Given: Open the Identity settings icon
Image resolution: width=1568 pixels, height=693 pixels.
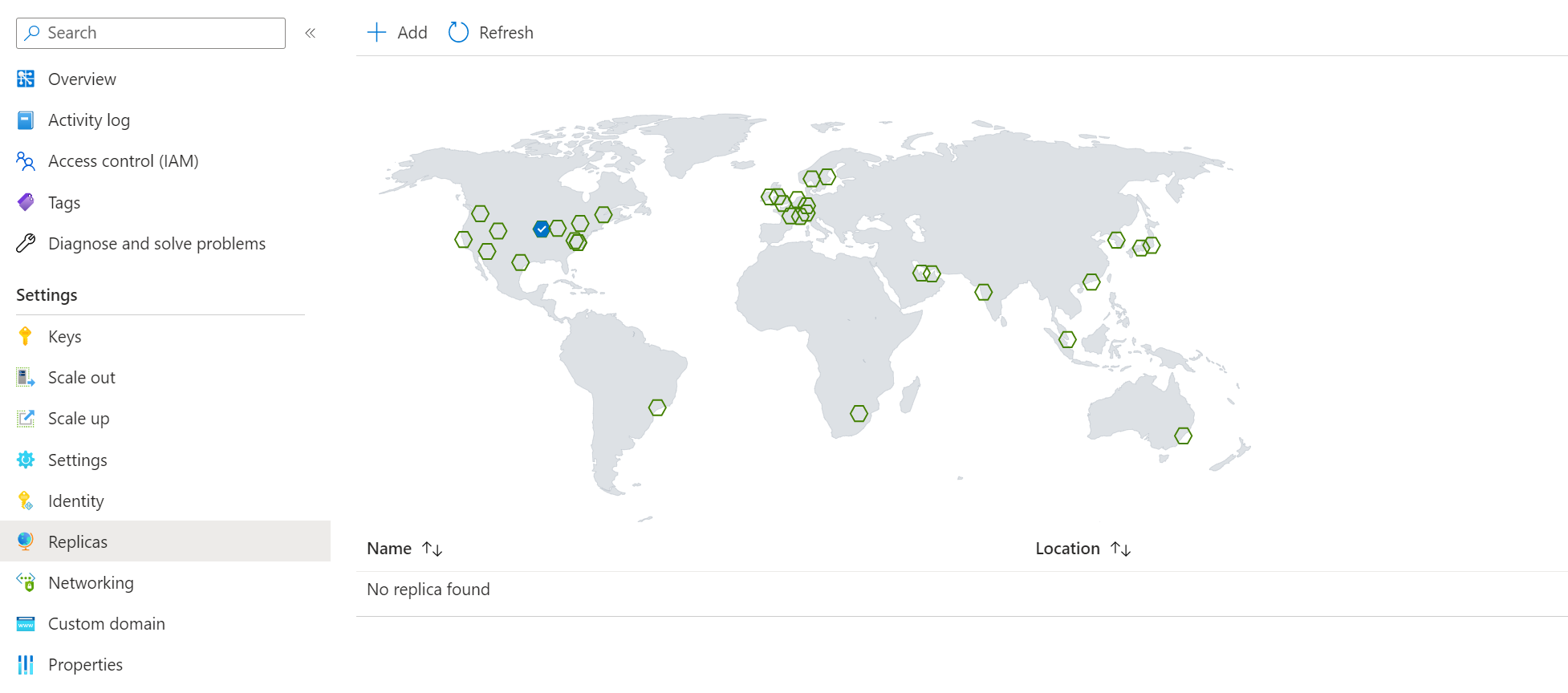Looking at the screenshot, I should 25,500.
